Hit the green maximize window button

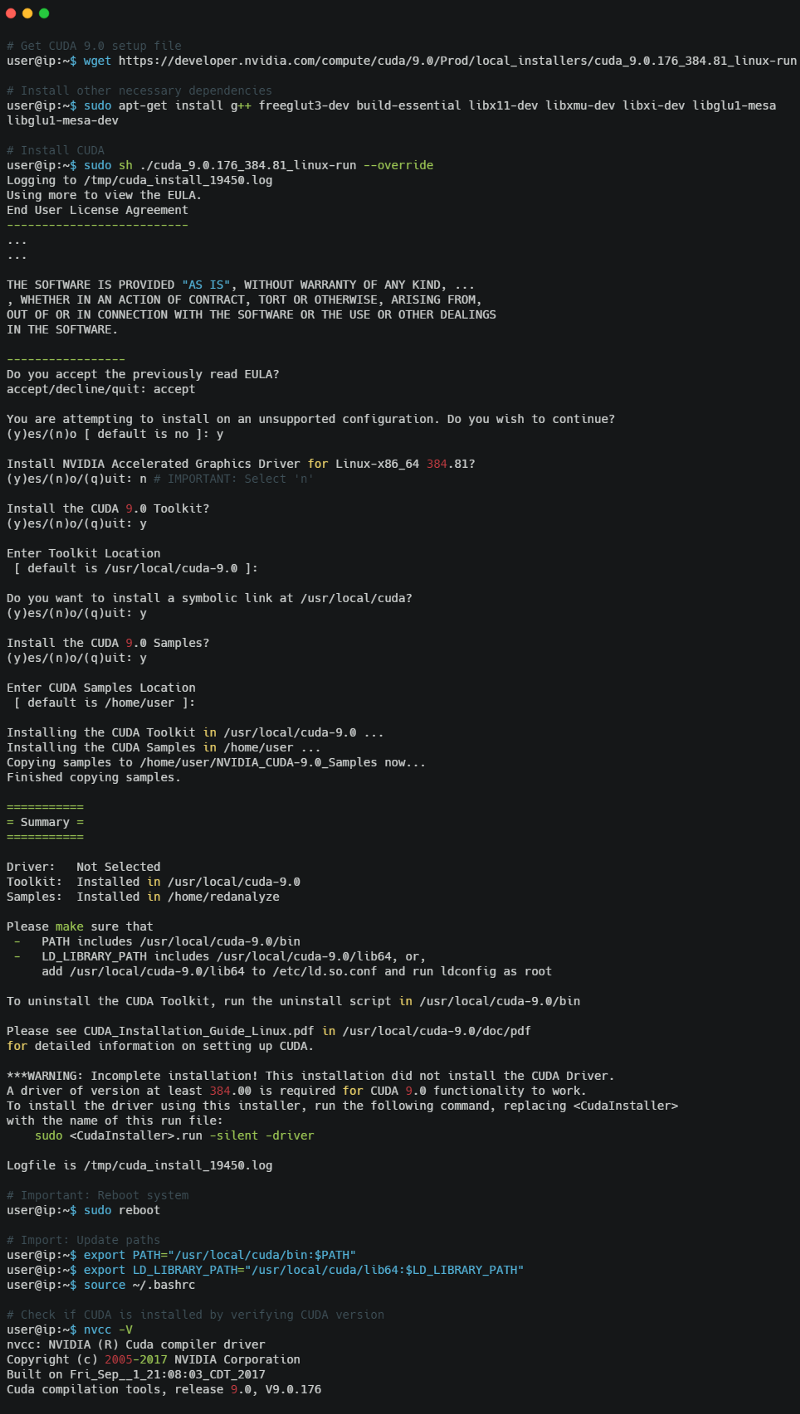pos(44,13)
